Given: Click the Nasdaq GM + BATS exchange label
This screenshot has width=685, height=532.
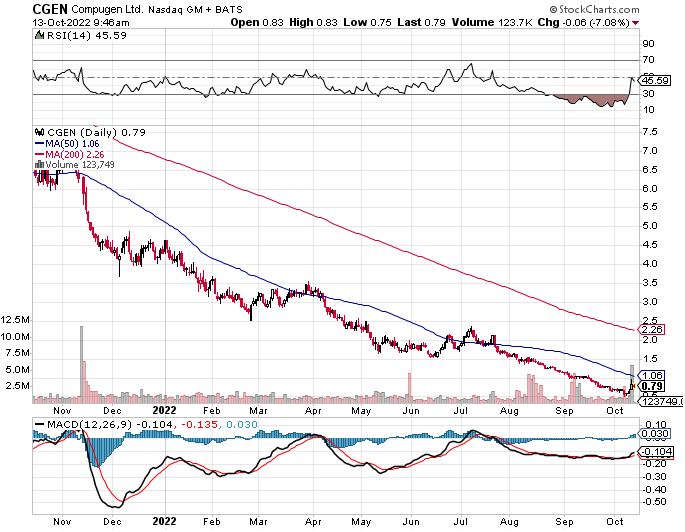Looking at the screenshot, I should tap(195, 9).
